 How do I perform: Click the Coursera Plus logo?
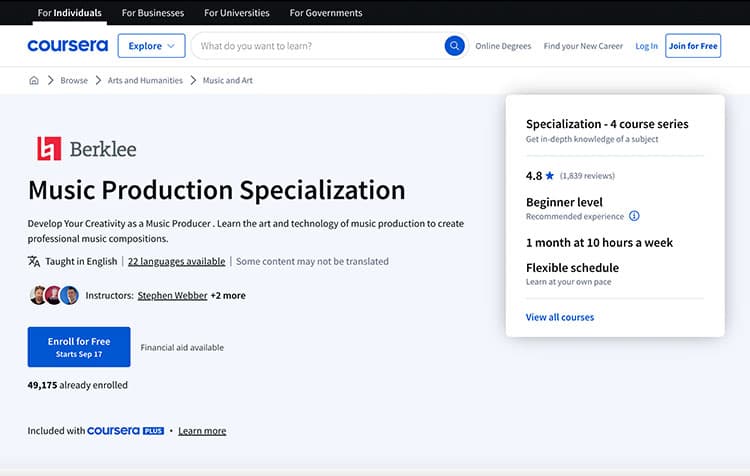pos(125,431)
